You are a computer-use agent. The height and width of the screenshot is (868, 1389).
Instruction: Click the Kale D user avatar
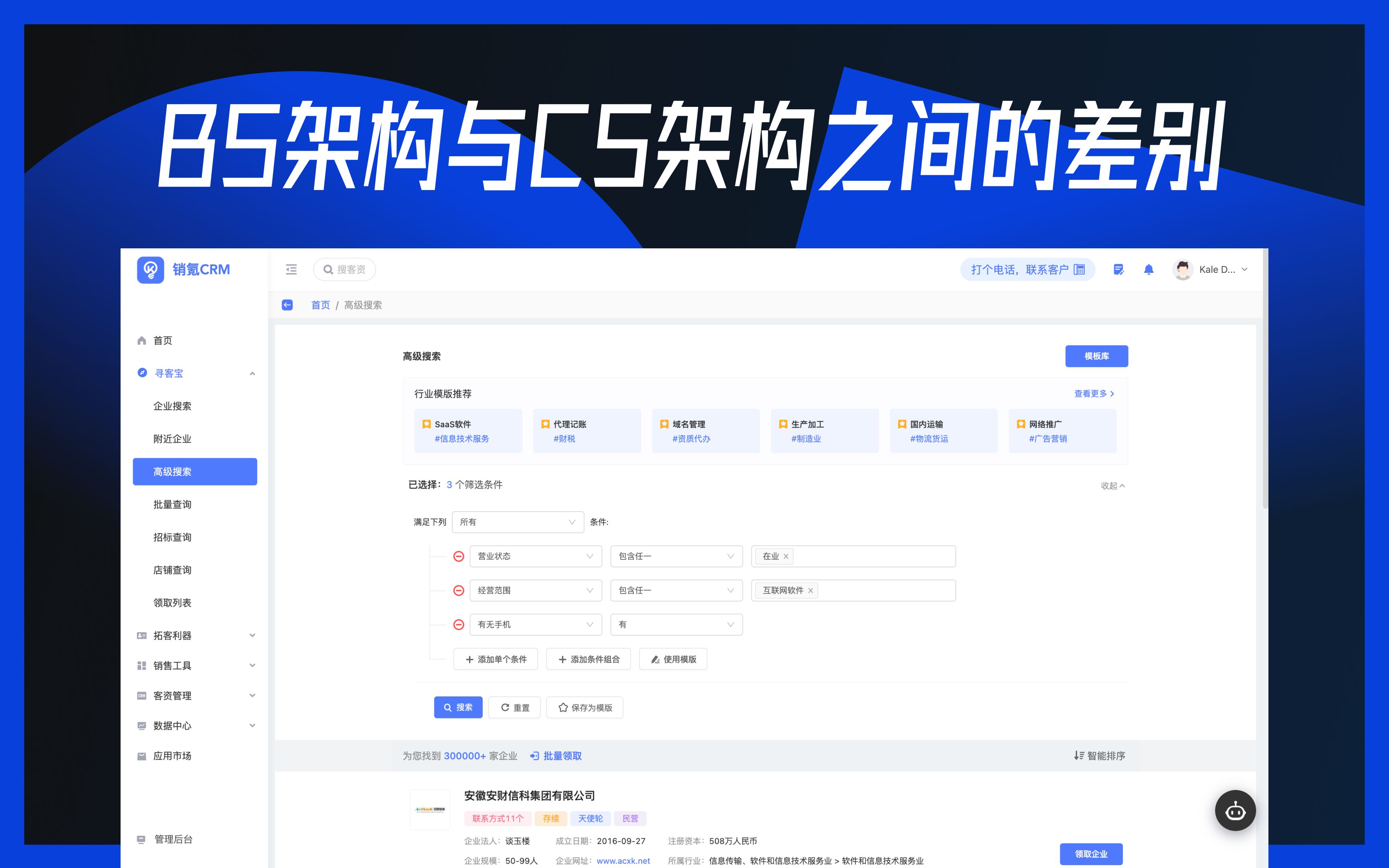tap(1182, 269)
